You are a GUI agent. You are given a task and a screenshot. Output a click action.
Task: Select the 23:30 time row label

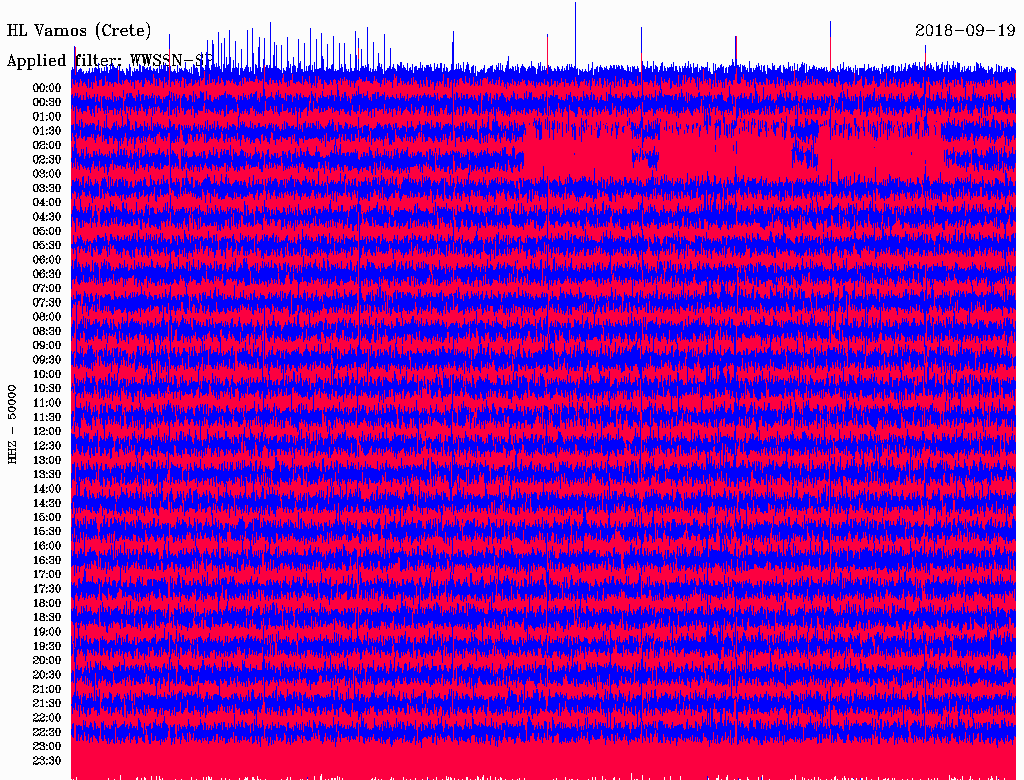click(47, 761)
